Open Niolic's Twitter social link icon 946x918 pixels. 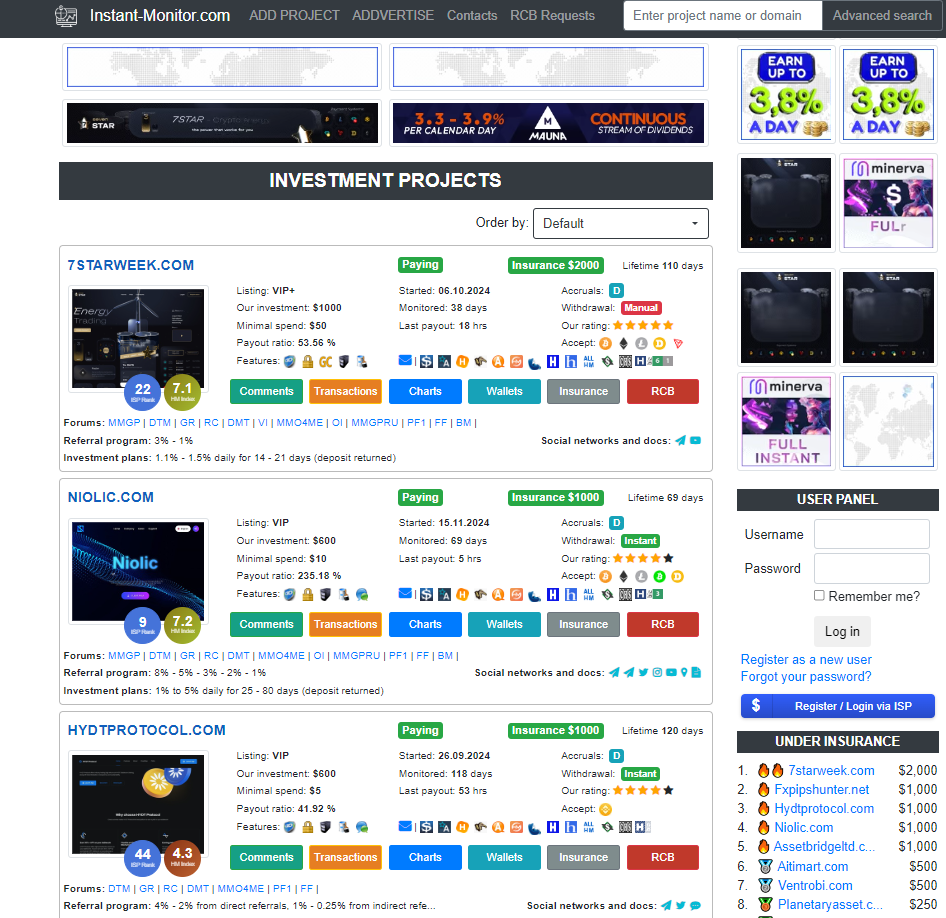[643, 673]
